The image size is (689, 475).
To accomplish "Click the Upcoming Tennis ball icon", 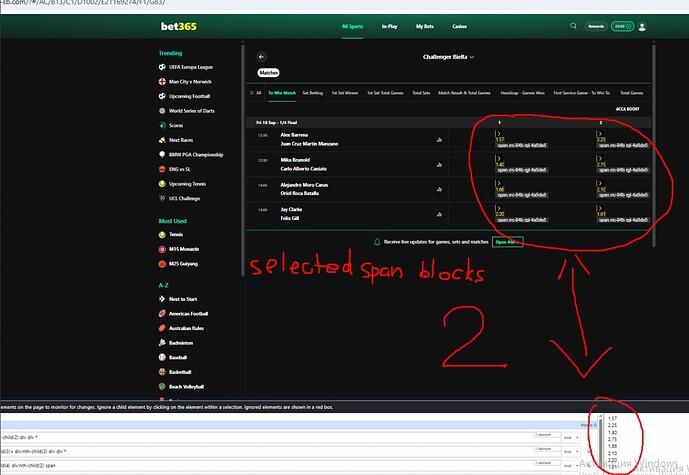I will [162, 184].
